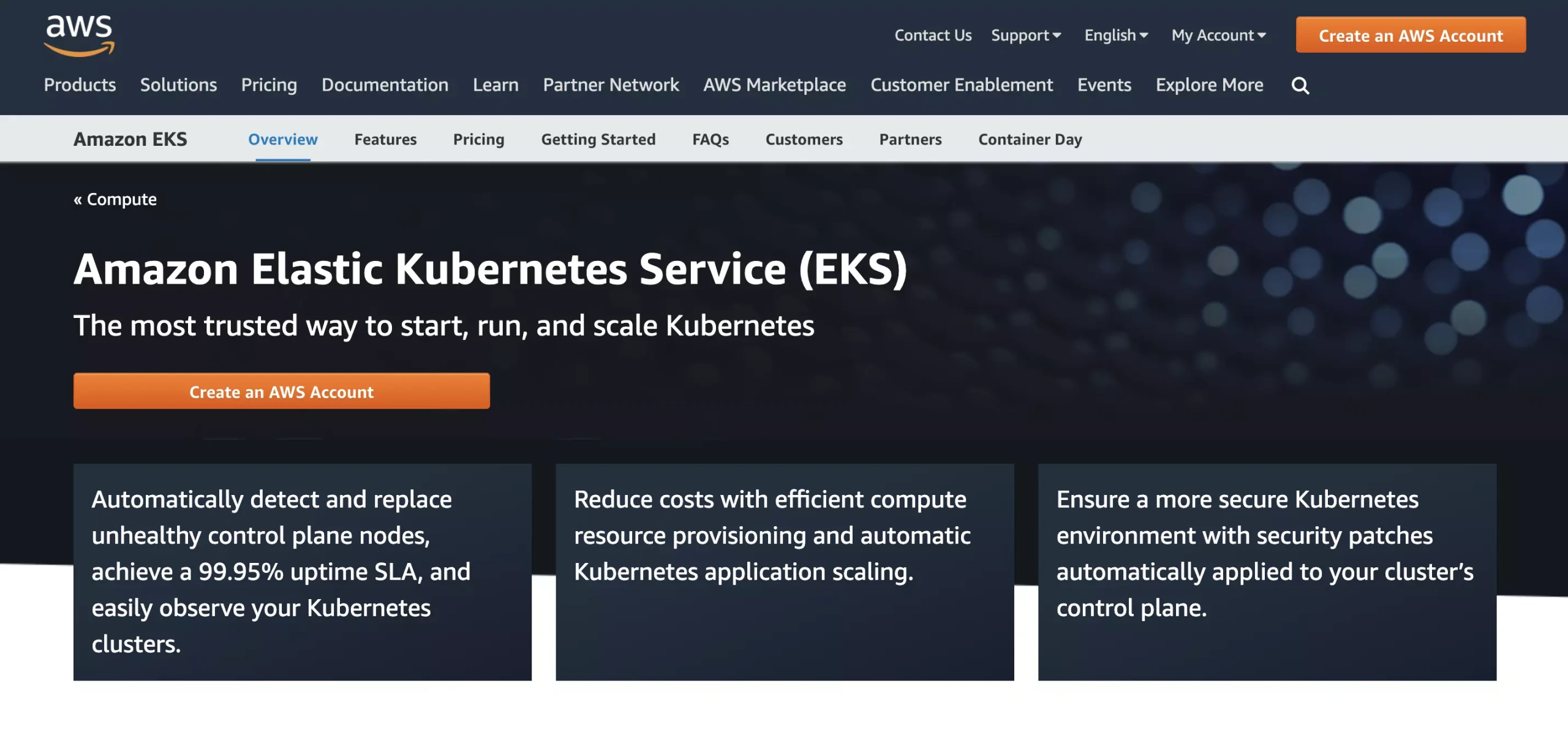Go to the Customers tab
Screen dimensions: 1568x740
pyautogui.click(x=804, y=139)
